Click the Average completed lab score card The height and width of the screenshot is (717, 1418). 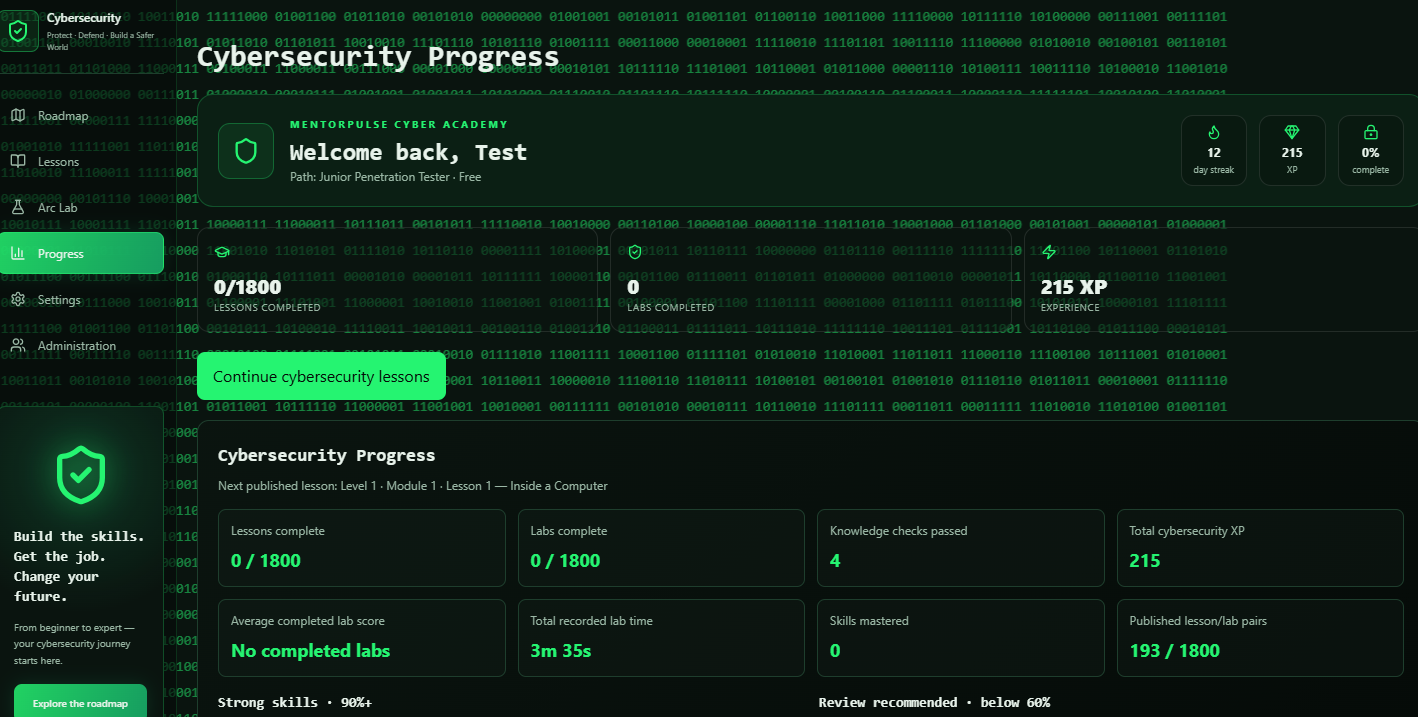(362, 638)
